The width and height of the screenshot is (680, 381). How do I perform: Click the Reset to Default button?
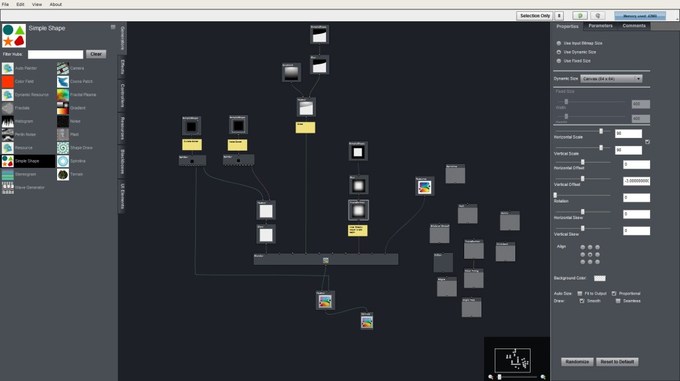tap(617, 361)
